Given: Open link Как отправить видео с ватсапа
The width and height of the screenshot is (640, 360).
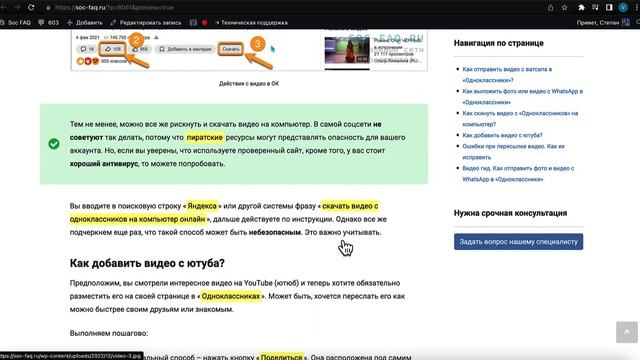Looking at the screenshot, I should [507, 75].
